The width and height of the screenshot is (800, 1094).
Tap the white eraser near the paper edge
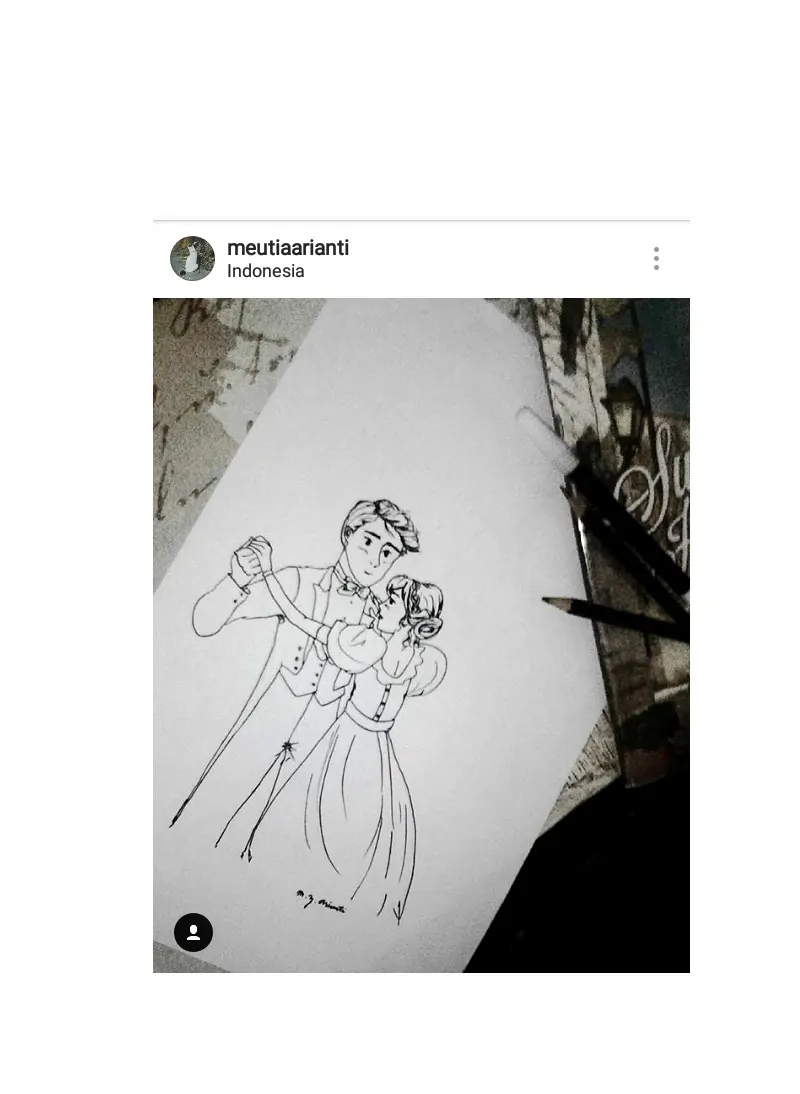pyautogui.click(x=547, y=439)
